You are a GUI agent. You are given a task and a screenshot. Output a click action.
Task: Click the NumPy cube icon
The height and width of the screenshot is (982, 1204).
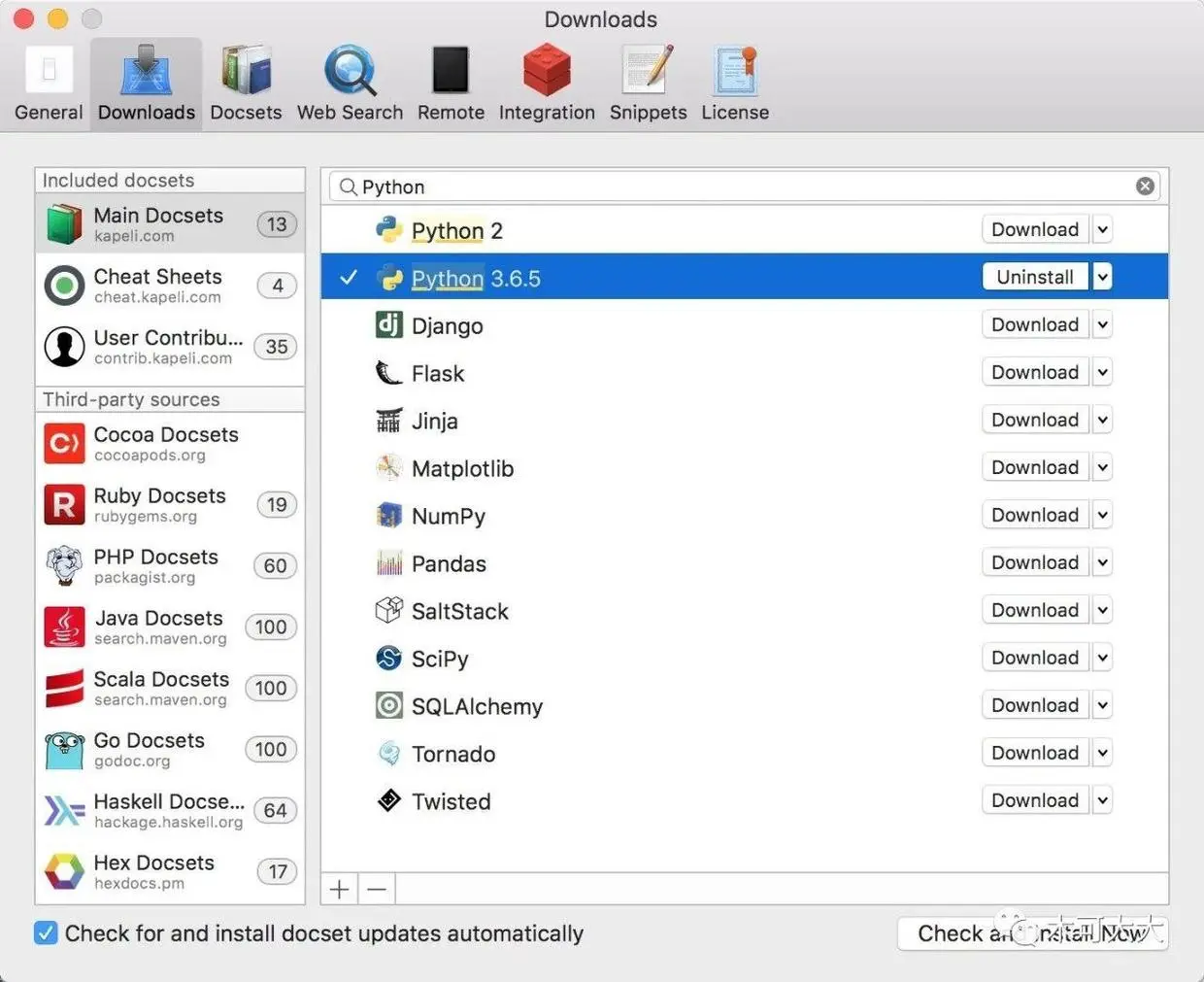coord(388,515)
